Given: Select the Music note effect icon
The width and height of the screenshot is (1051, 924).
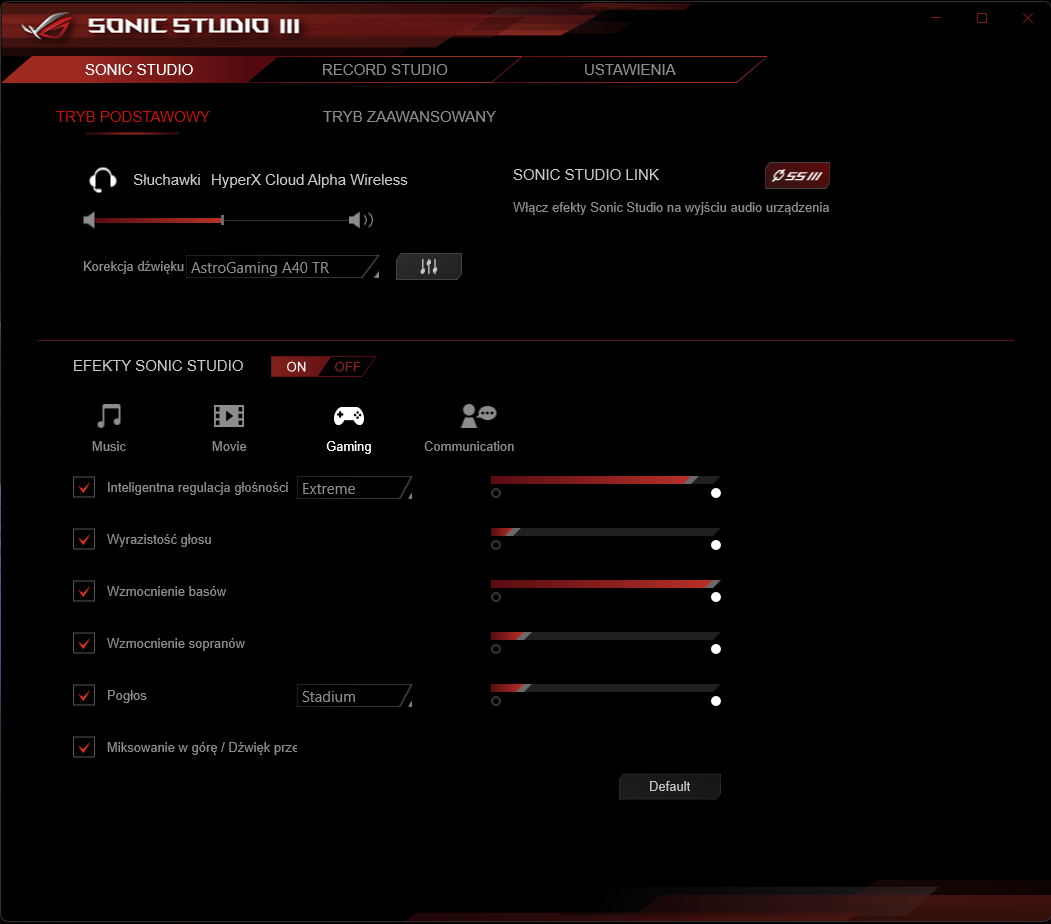Looking at the screenshot, I should point(109,416).
